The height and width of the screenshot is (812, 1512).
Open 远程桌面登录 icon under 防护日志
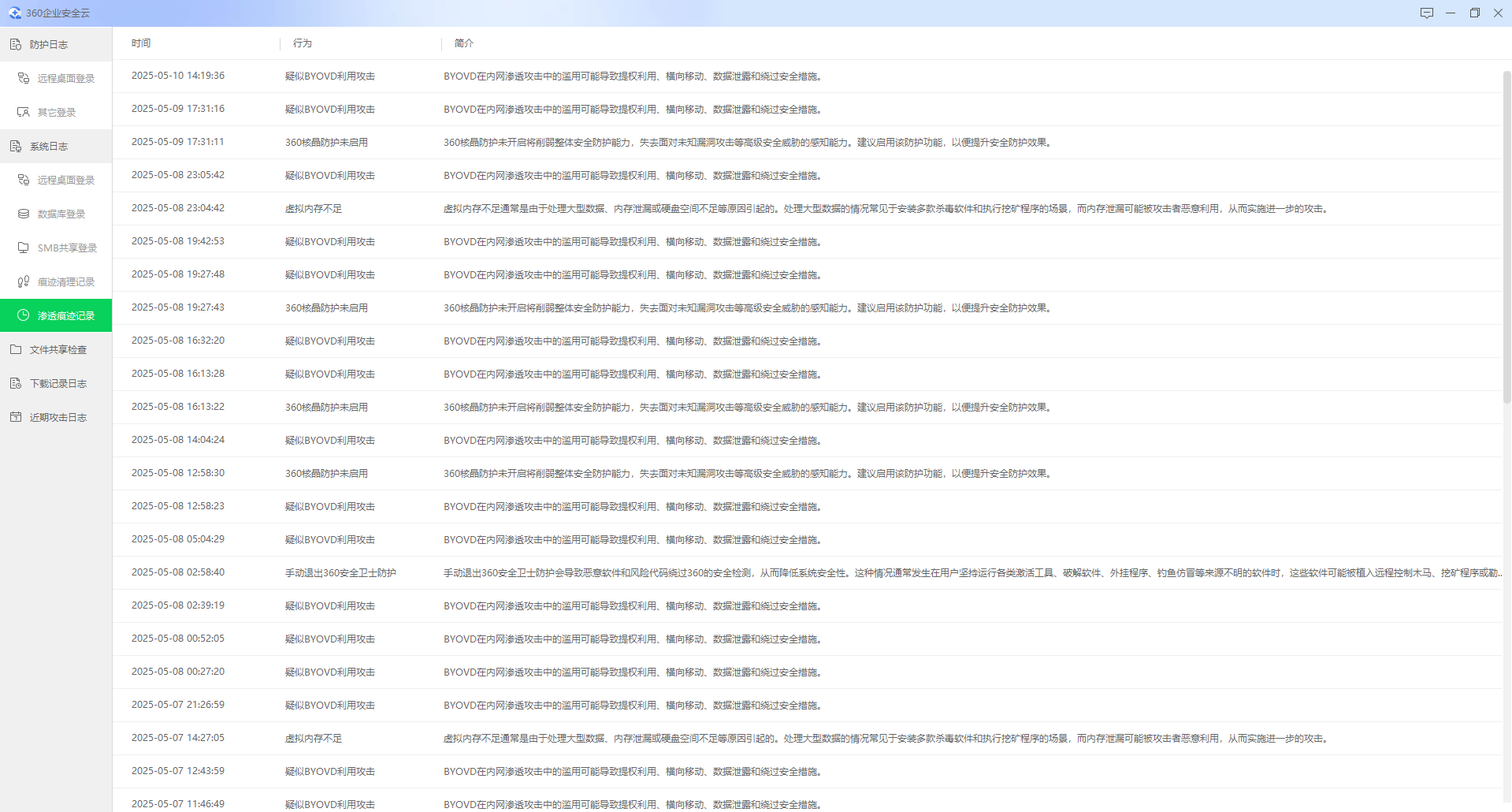(24, 78)
